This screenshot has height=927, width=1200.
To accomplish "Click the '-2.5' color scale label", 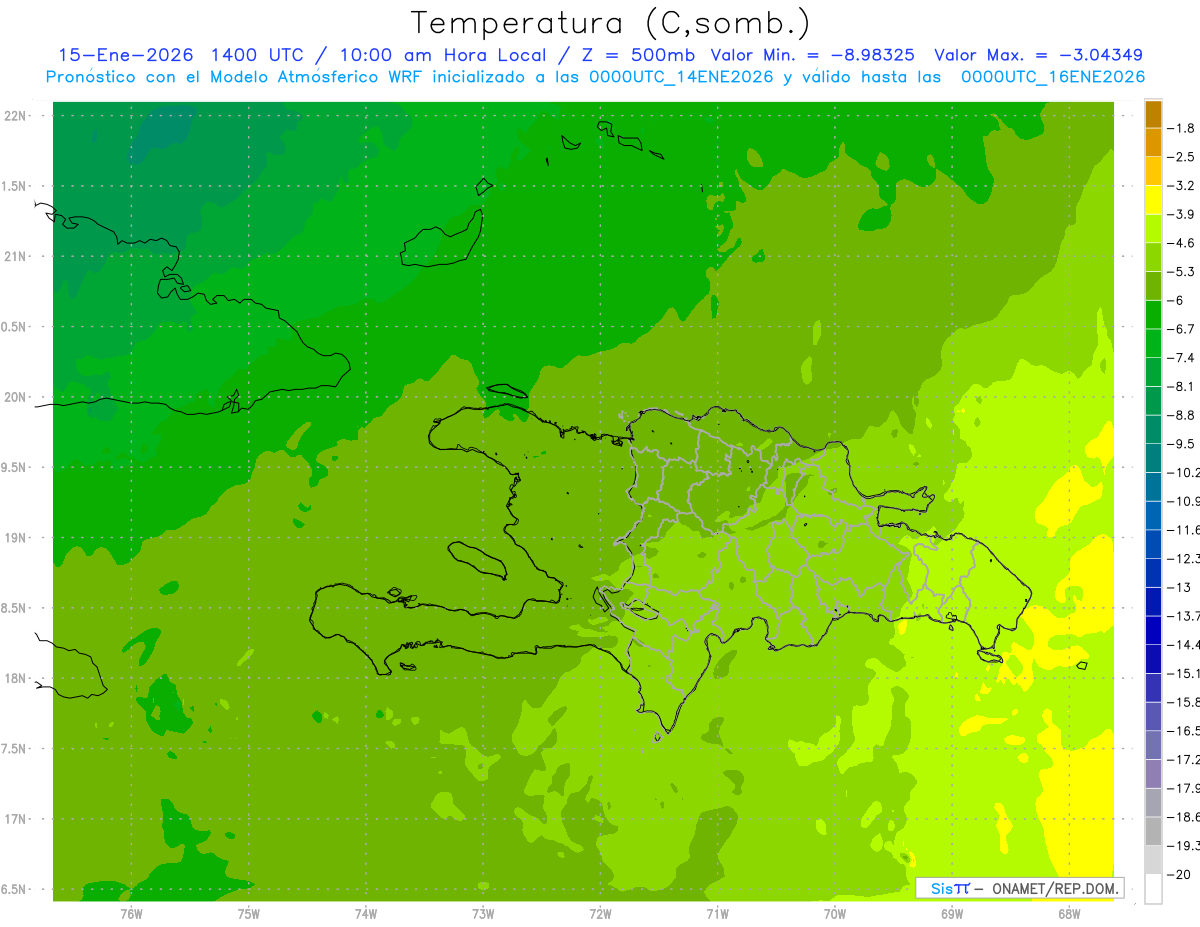I will pos(1181,157).
